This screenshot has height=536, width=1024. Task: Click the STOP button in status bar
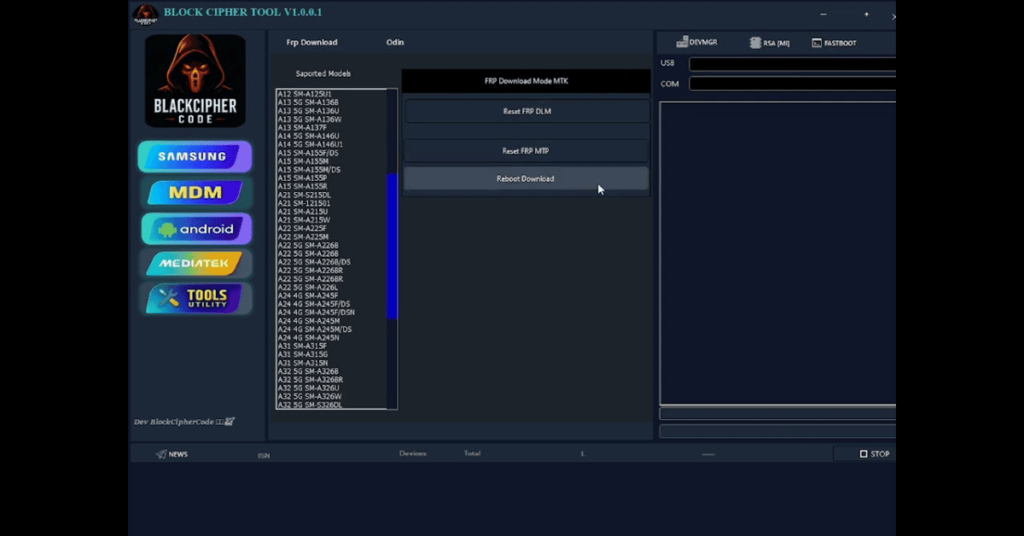[874, 454]
